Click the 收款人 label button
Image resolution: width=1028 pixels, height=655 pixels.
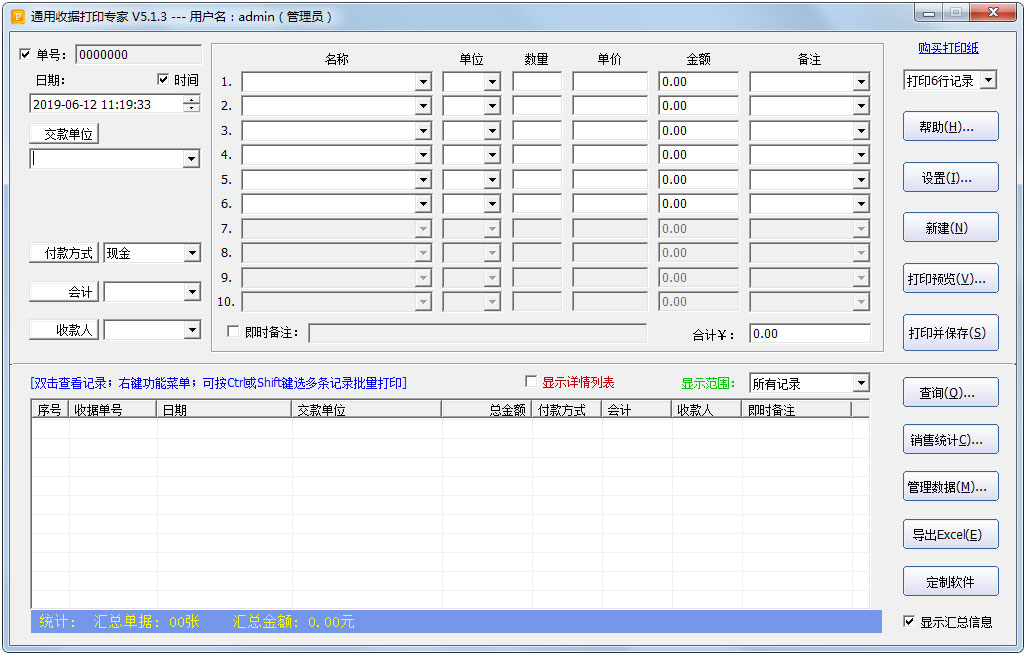coord(64,330)
